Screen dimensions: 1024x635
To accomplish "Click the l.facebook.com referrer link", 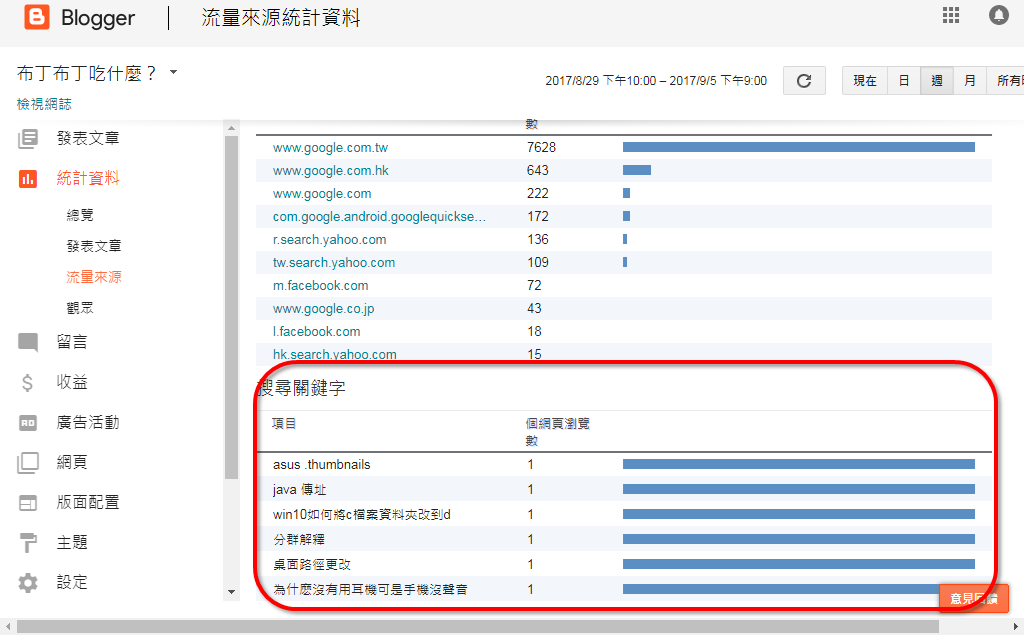I will 317,331.
